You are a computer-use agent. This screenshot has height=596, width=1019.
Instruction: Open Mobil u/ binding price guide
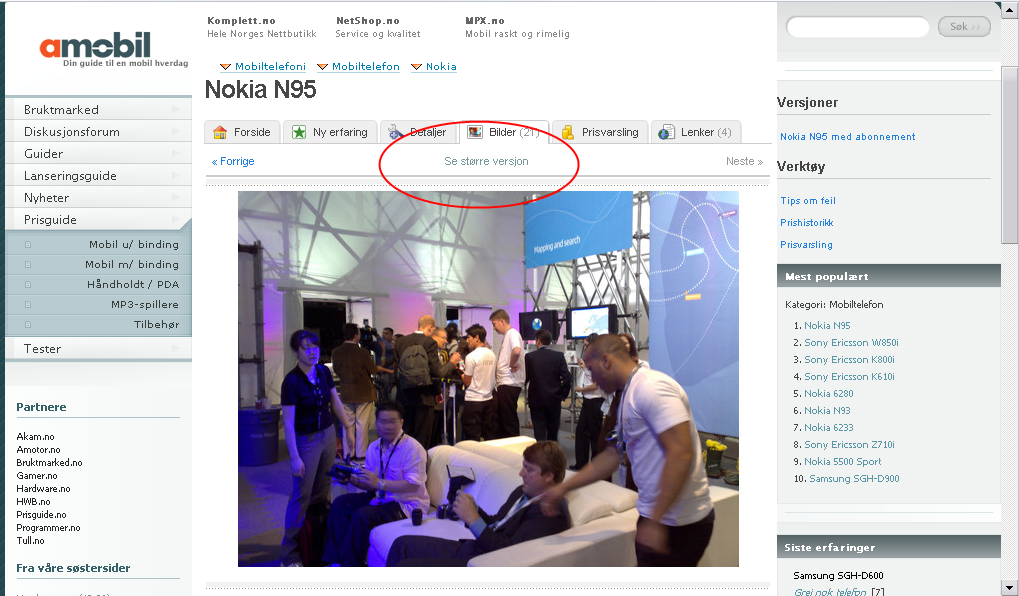tap(134, 244)
